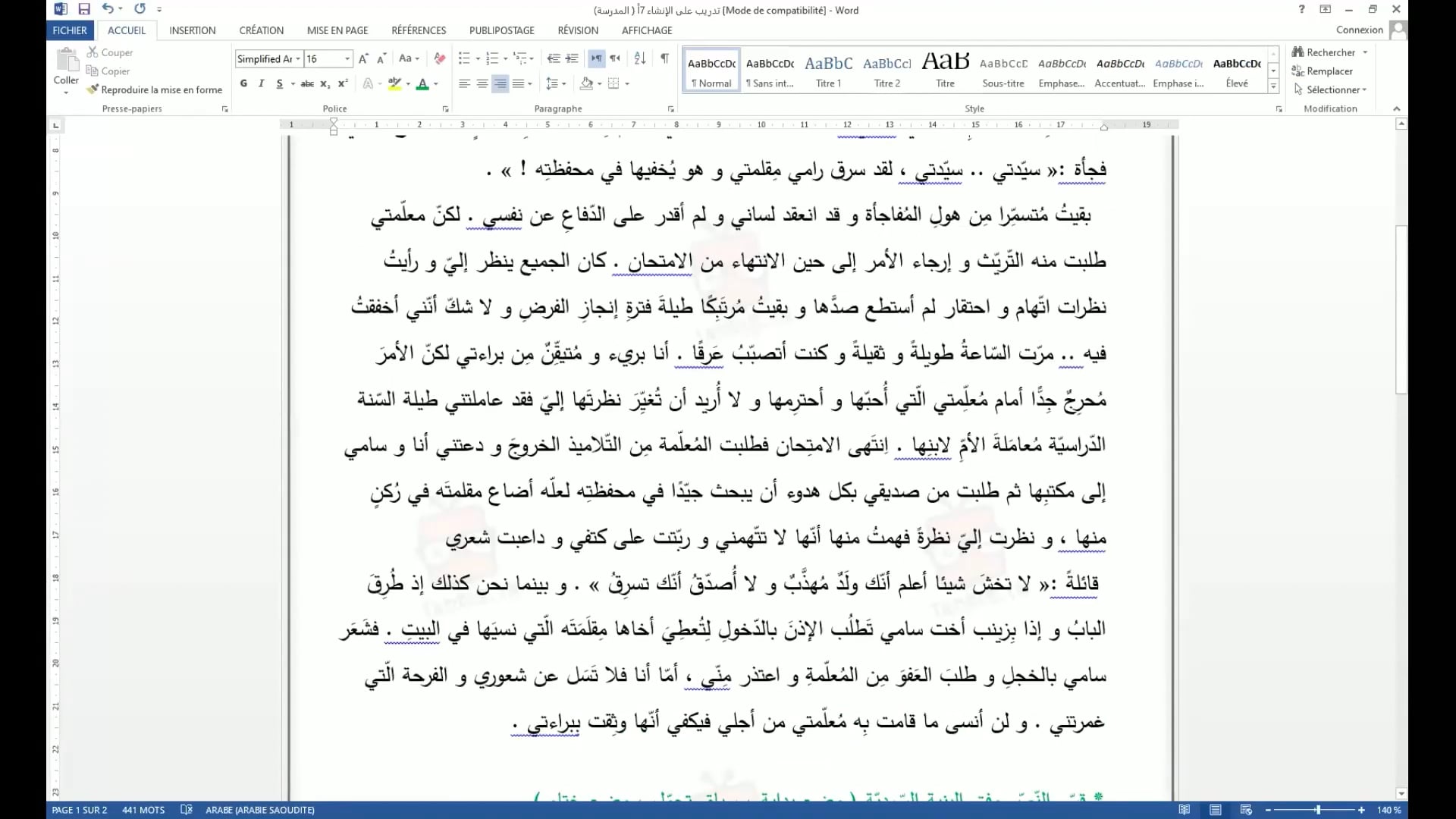
Task: Switch to the MISE EN PAGE tab
Action: [337, 30]
